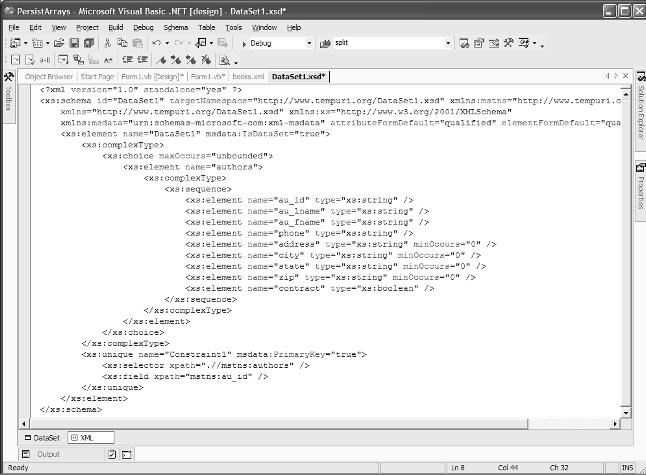The image size is (646, 475).
Task: Click the Cut scissors icon
Action: 108,44
